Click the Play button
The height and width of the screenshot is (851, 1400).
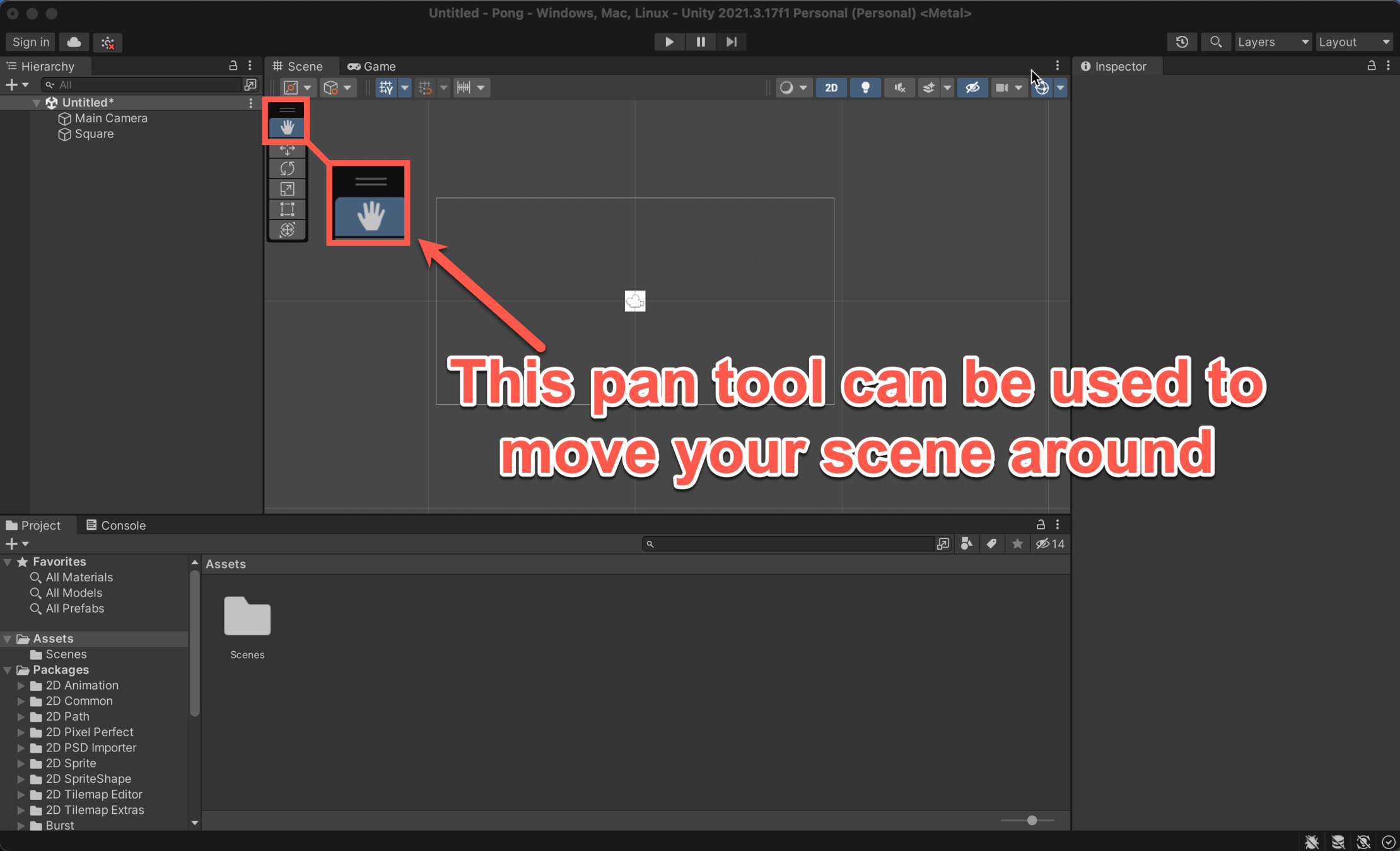coord(669,42)
